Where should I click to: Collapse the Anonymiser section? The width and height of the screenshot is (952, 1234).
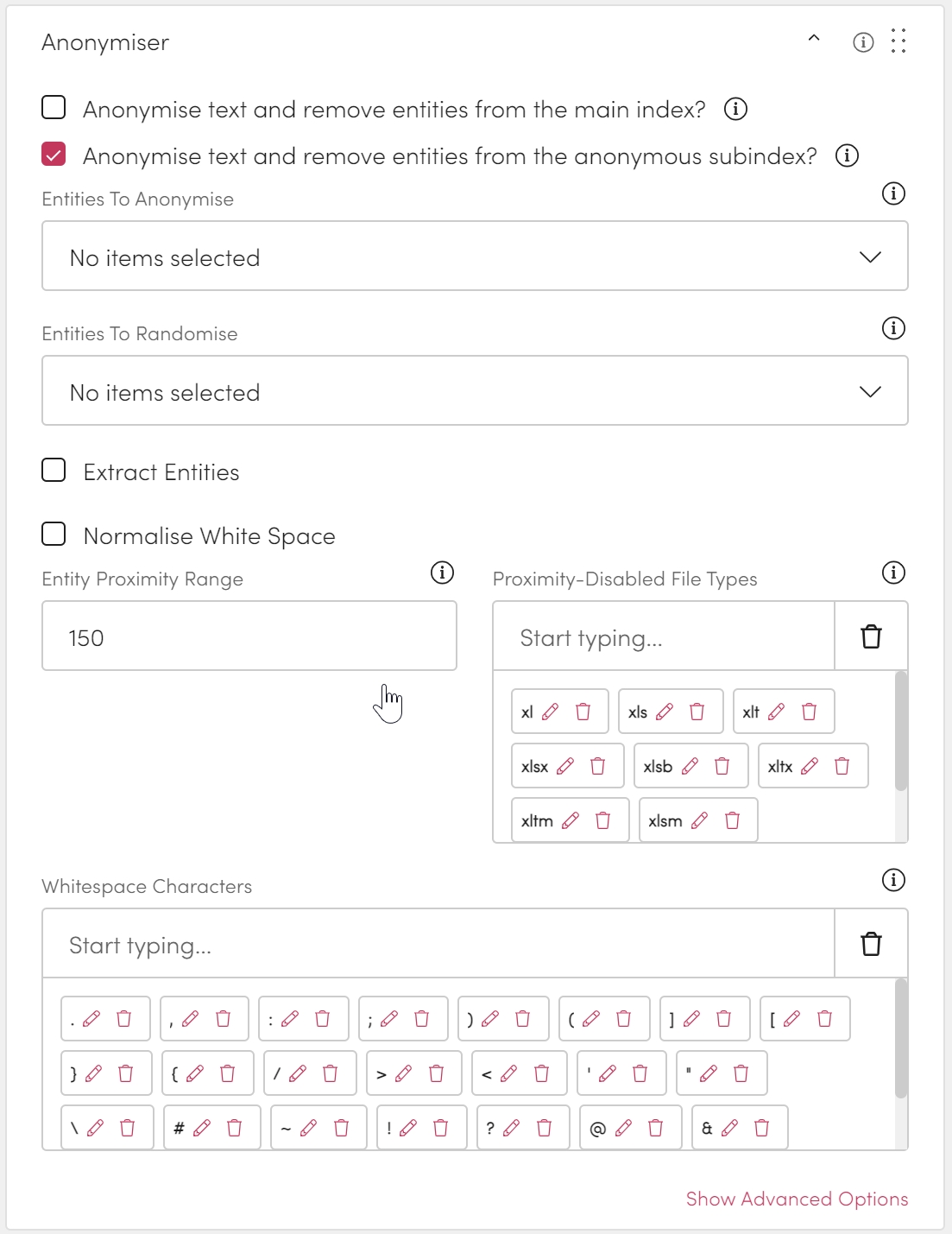coord(814,39)
